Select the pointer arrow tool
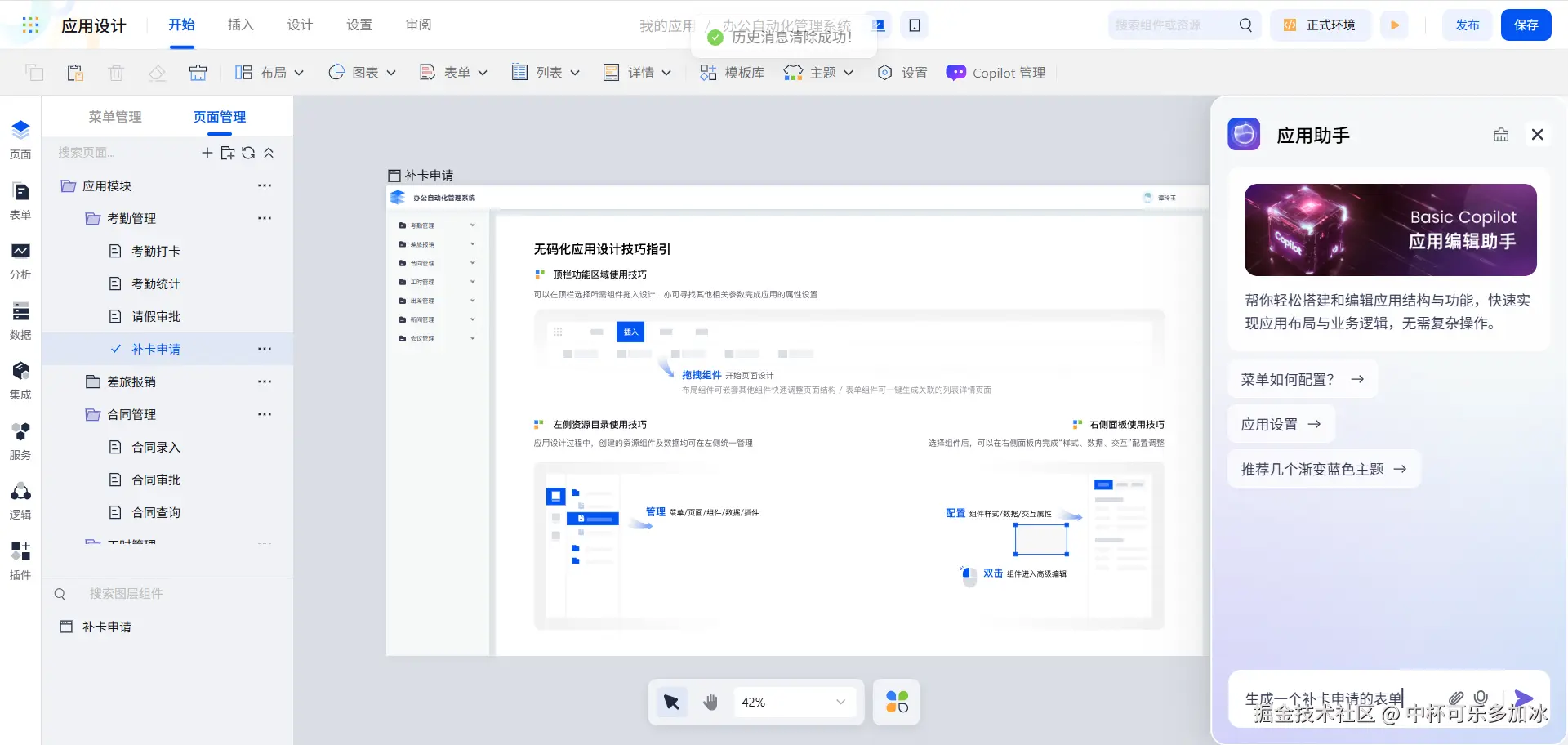 point(672,702)
